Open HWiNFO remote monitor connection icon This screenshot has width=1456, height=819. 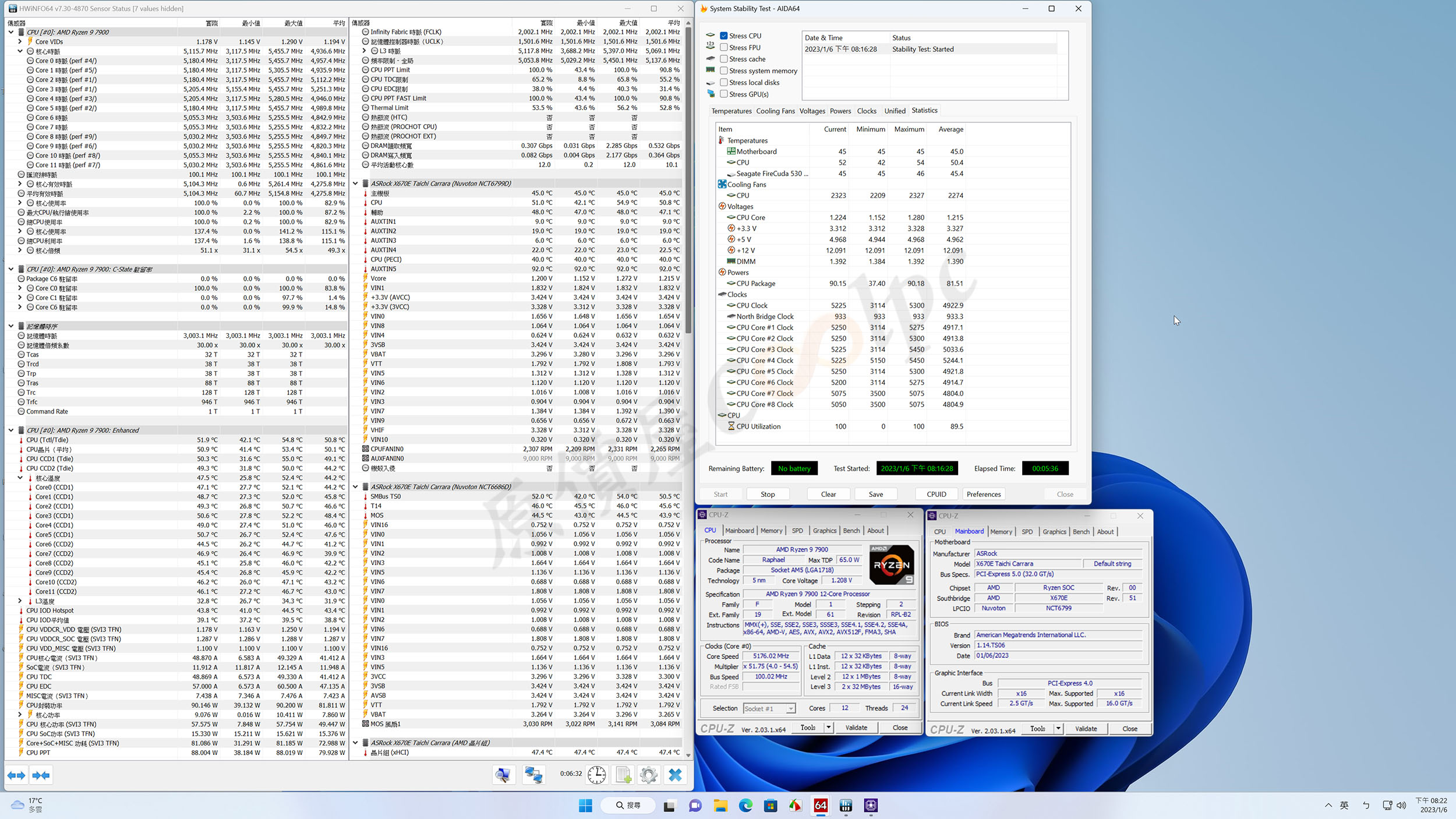point(503,775)
